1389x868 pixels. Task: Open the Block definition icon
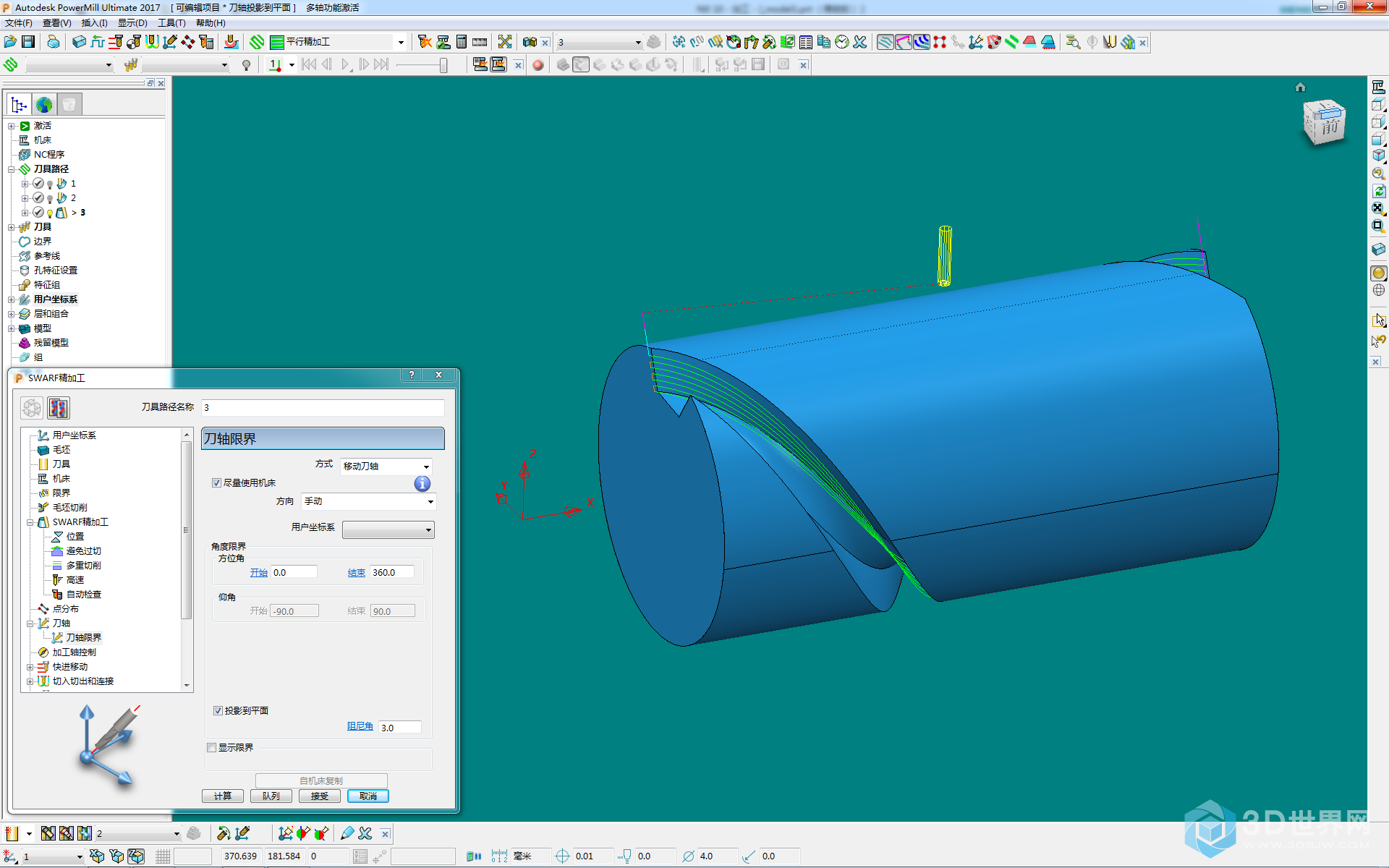point(80,42)
